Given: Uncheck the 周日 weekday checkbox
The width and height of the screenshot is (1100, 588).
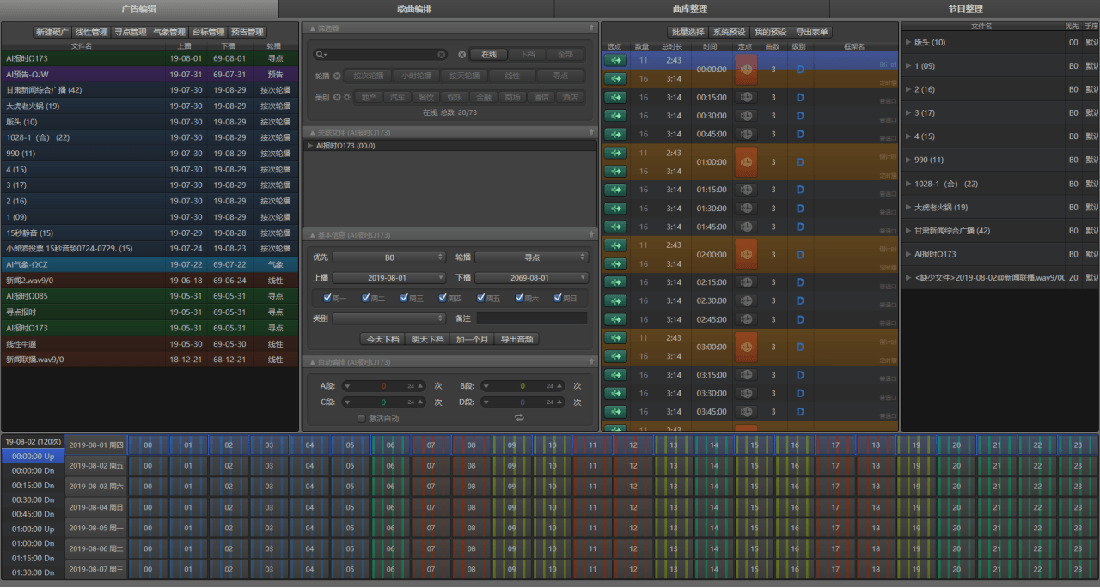Looking at the screenshot, I should click(x=558, y=297).
